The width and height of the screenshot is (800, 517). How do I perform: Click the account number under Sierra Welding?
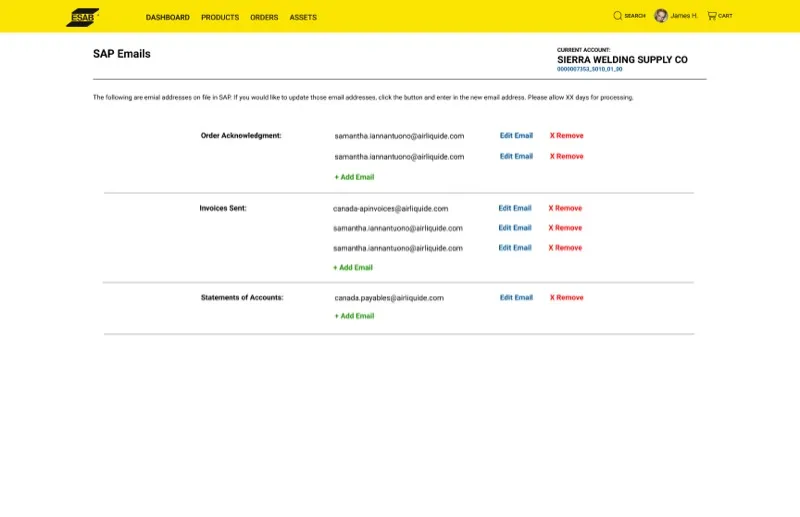point(589,69)
